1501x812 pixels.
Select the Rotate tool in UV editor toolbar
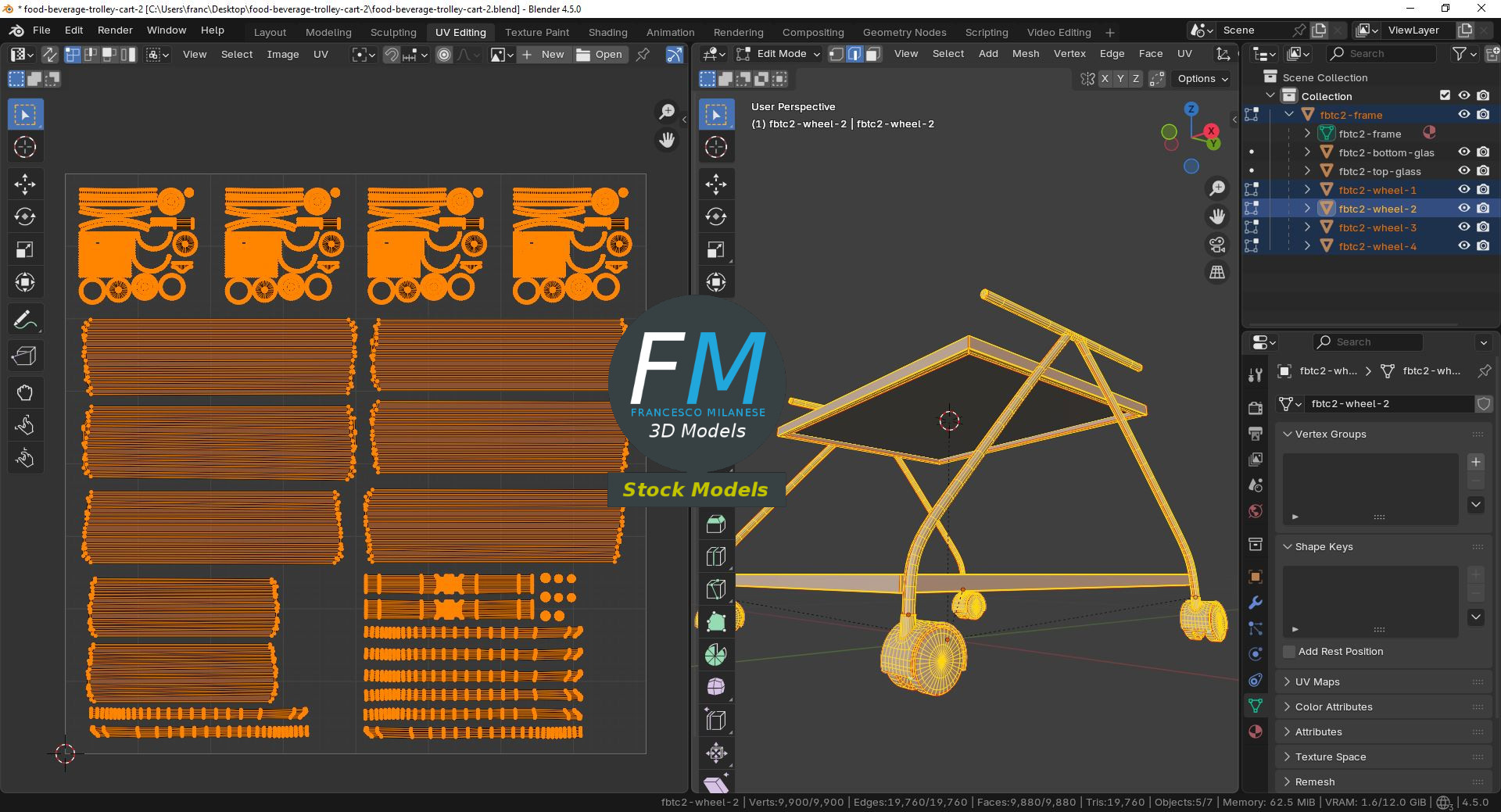24,216
